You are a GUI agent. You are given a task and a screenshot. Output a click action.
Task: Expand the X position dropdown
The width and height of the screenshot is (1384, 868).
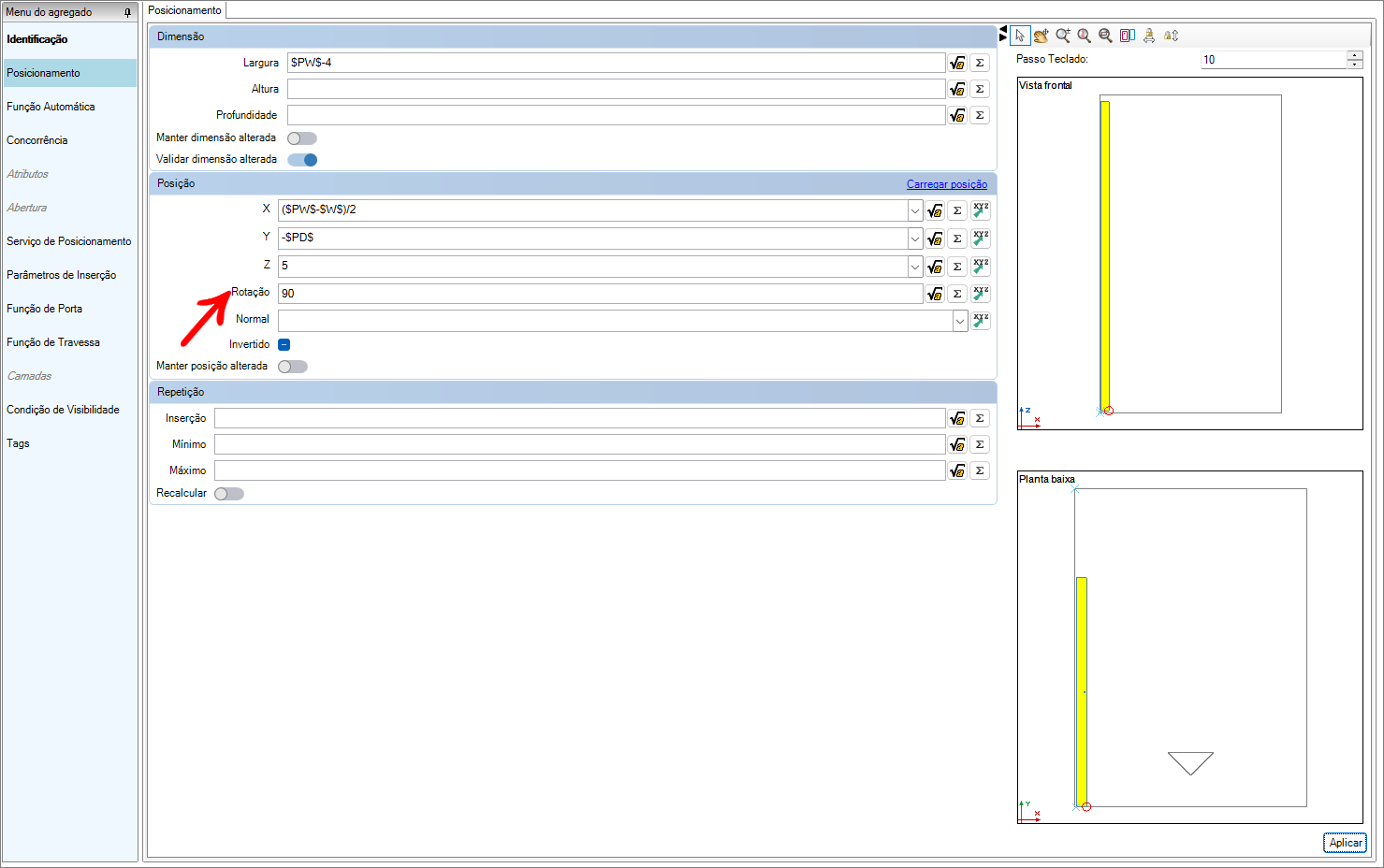(915, 210)
